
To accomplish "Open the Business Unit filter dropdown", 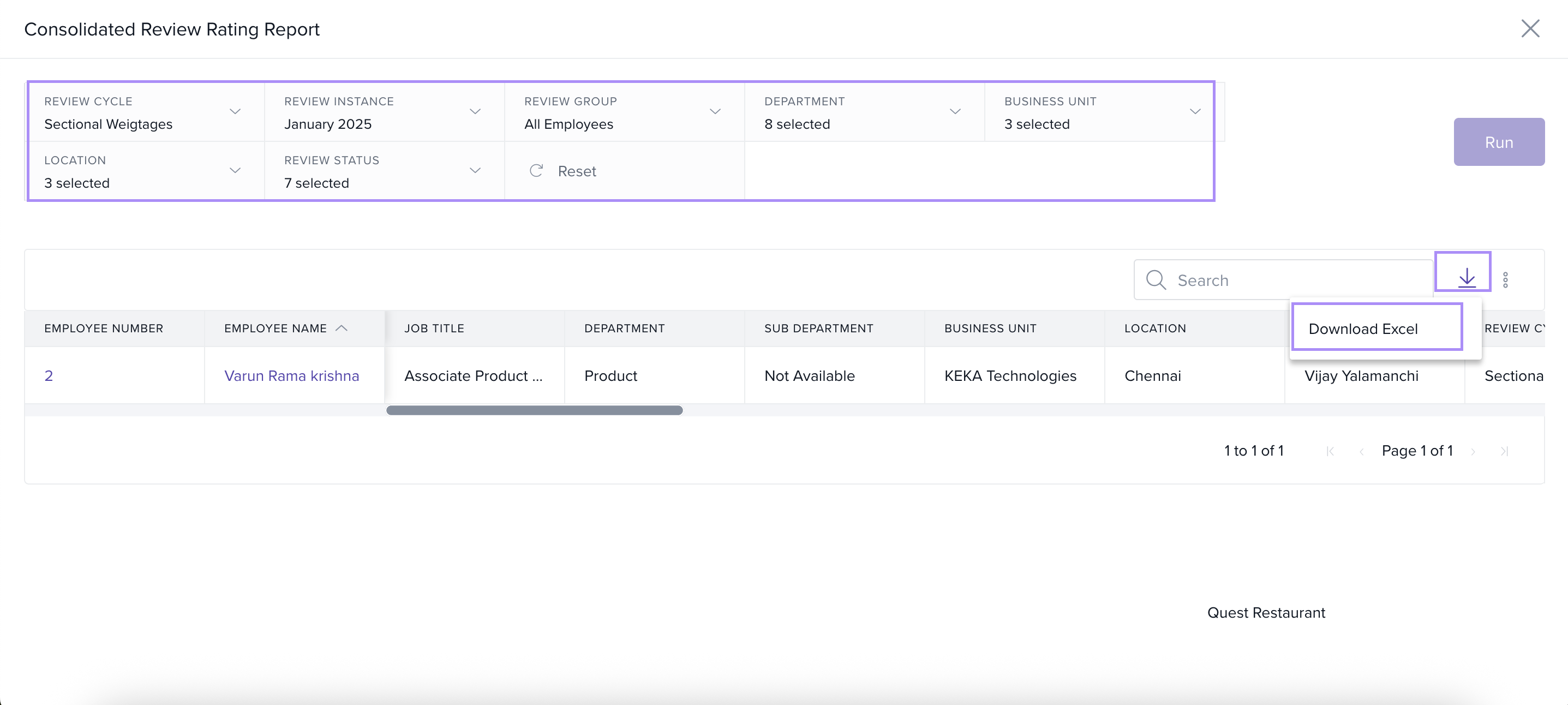I will tap(1194, 111).
